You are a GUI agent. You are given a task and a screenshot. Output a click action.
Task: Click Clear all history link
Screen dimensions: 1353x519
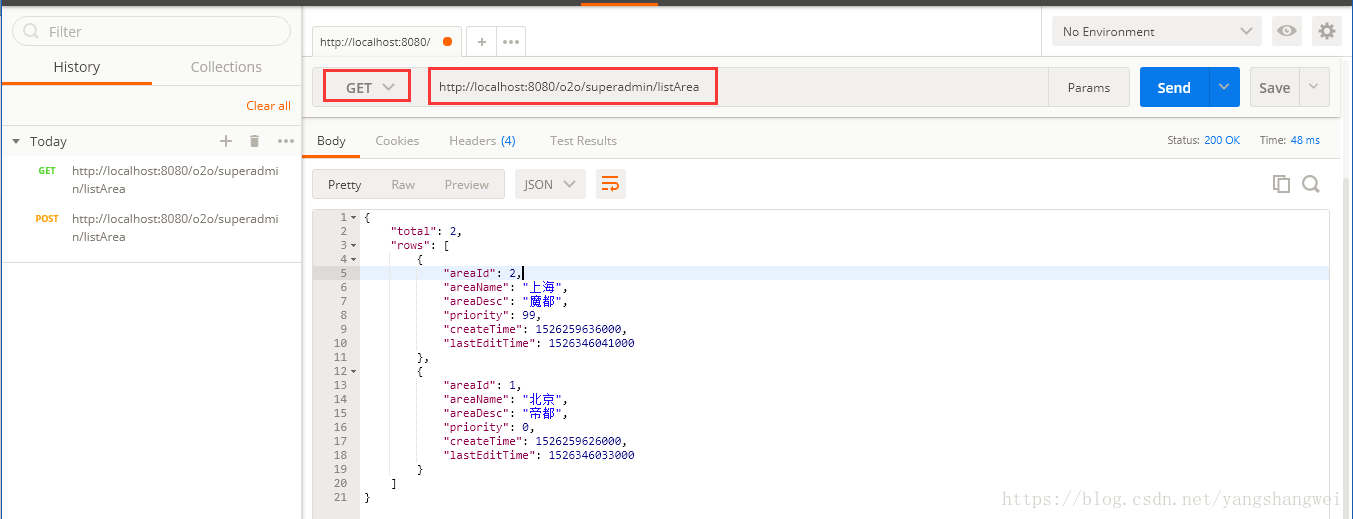click(x=268, y=106)
